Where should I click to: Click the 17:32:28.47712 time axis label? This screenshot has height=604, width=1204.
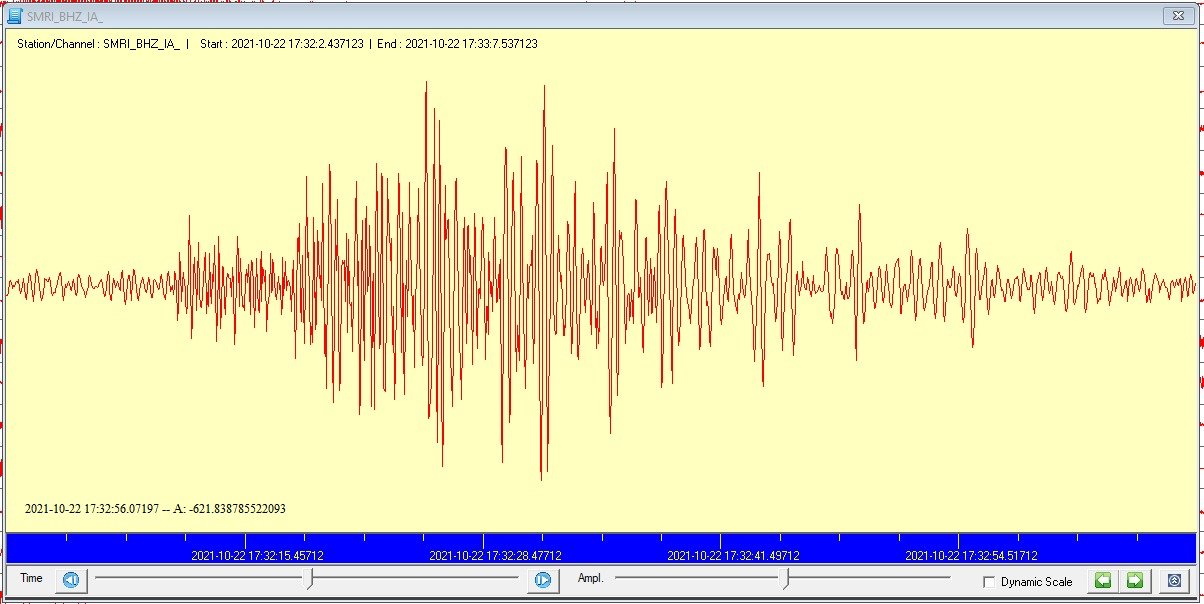[x=495, y=556]
